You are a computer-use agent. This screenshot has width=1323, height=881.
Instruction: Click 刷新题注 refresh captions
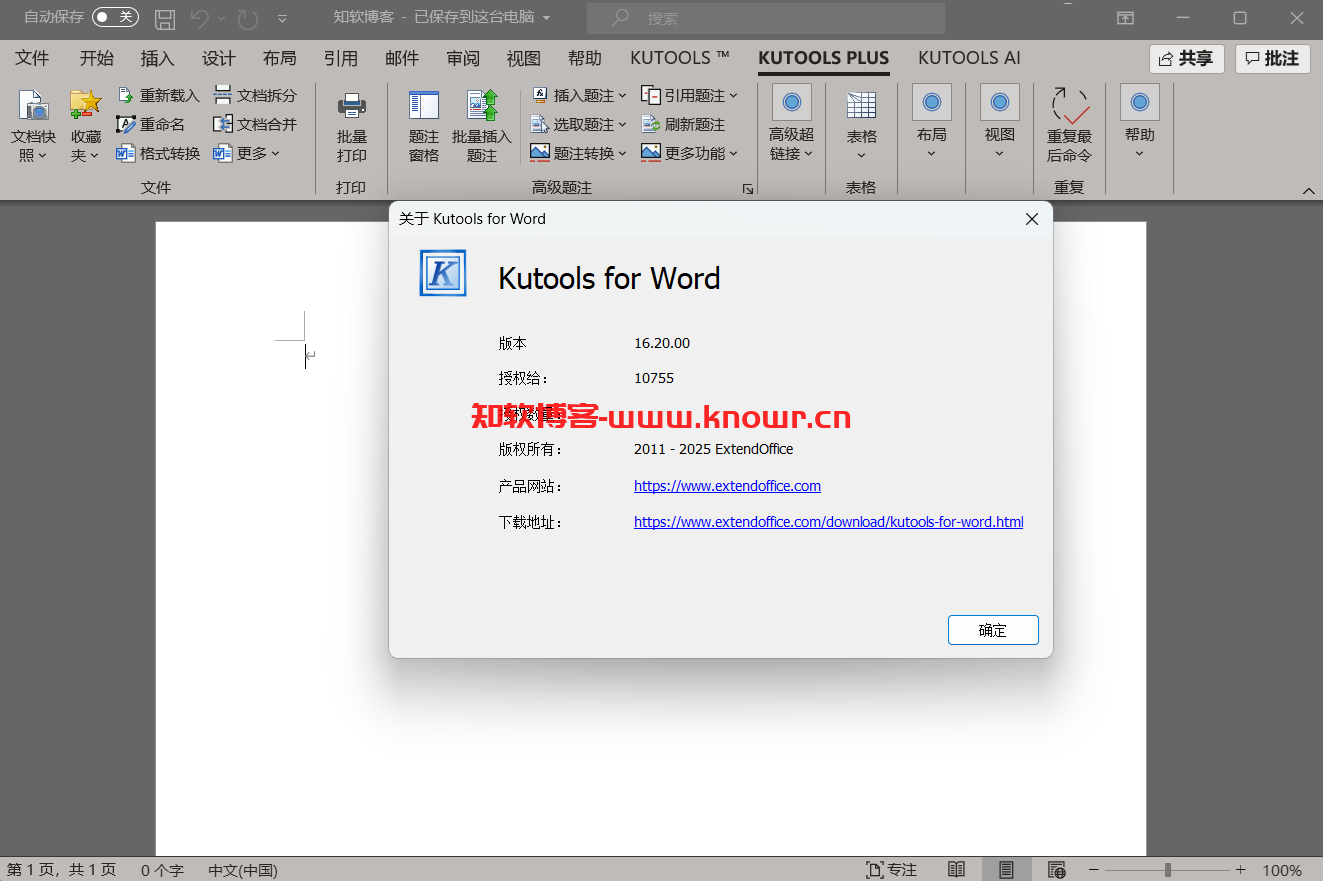[x=683, y=124]
